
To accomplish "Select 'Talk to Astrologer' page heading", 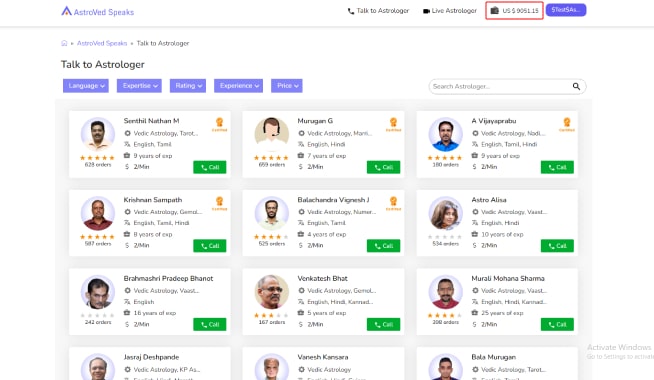I will coord(103,64).
